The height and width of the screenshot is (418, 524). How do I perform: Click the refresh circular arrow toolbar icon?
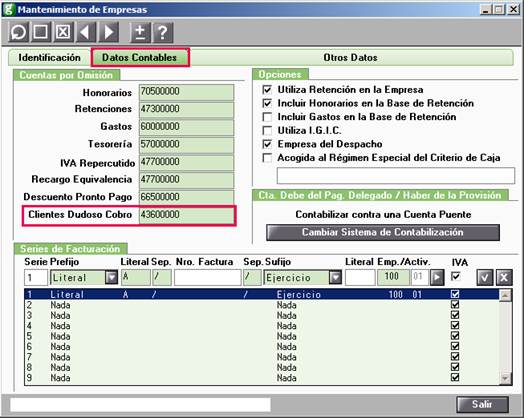click(18, 32)
